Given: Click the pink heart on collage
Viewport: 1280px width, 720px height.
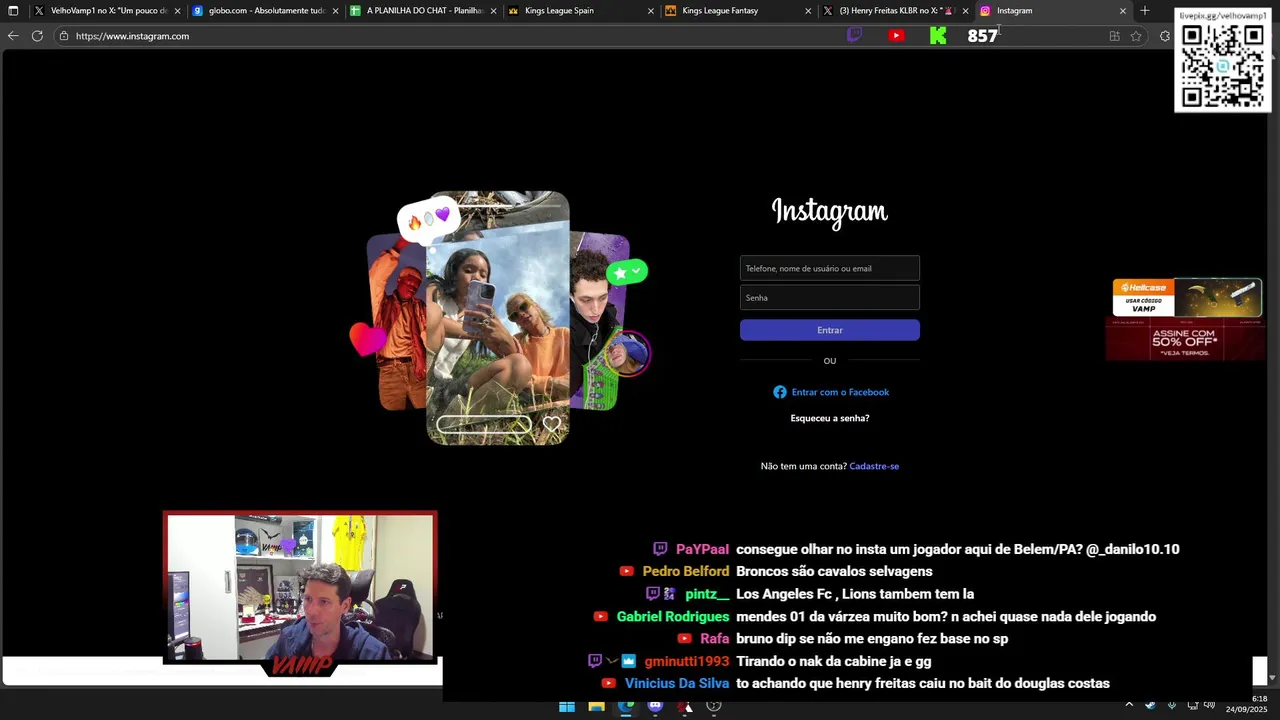Looking at the screenshot, I should pos(368,339).
